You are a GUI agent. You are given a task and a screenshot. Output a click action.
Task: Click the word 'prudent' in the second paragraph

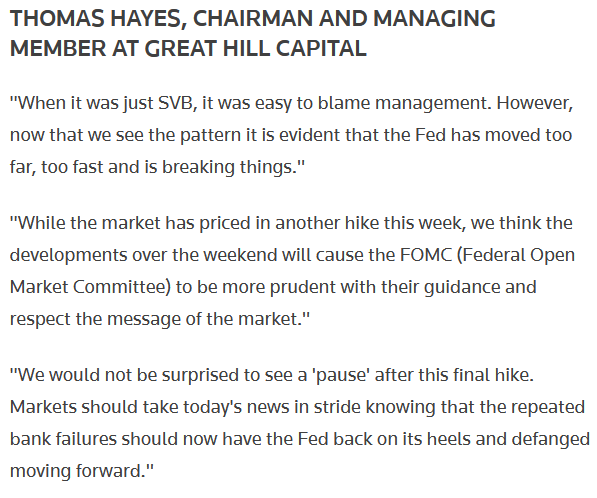click(x=303, y=288)
